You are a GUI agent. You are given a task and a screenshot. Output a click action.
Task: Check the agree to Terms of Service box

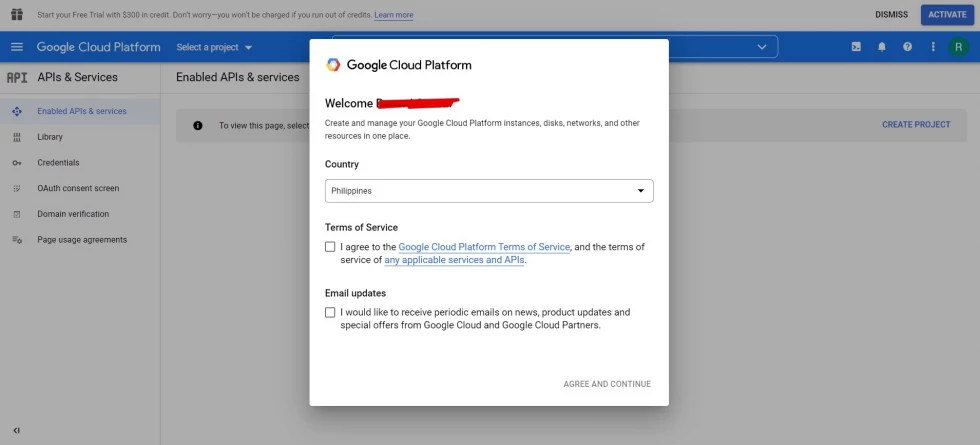point(331,247)
